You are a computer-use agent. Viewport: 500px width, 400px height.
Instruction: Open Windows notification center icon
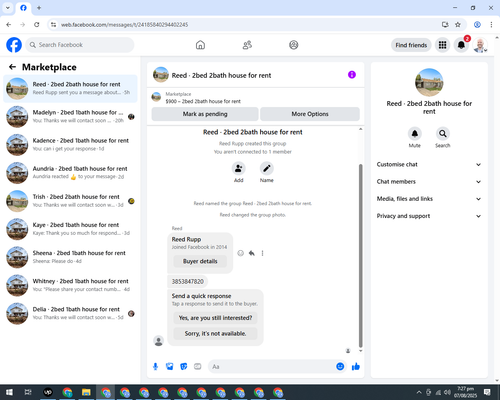[487, 392]
